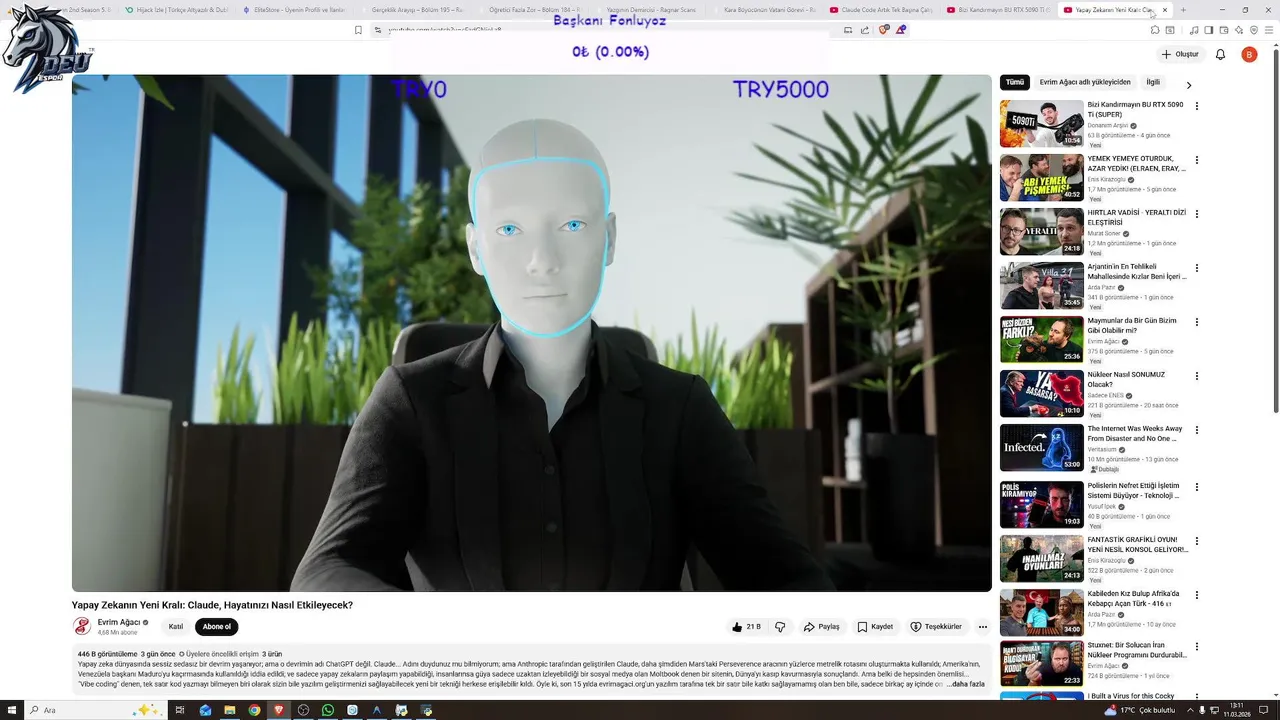Open options menu for YEMEK YEMEYE OTURDUK video
The width and height of the screenshot is (1280, 720).
point(1197,160)
